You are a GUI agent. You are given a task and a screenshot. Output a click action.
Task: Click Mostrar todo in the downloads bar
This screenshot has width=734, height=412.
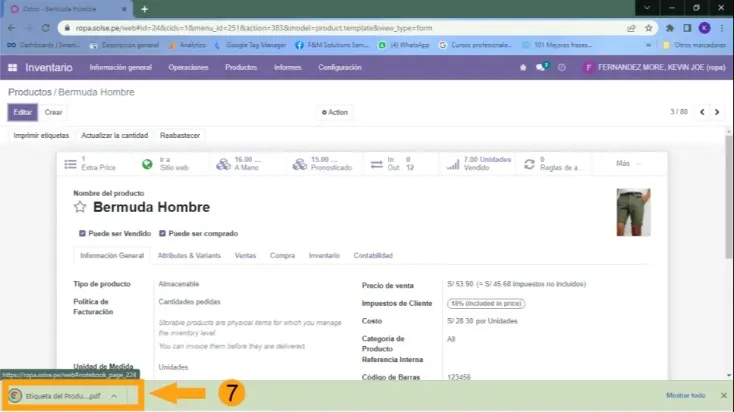click(685, 396)
